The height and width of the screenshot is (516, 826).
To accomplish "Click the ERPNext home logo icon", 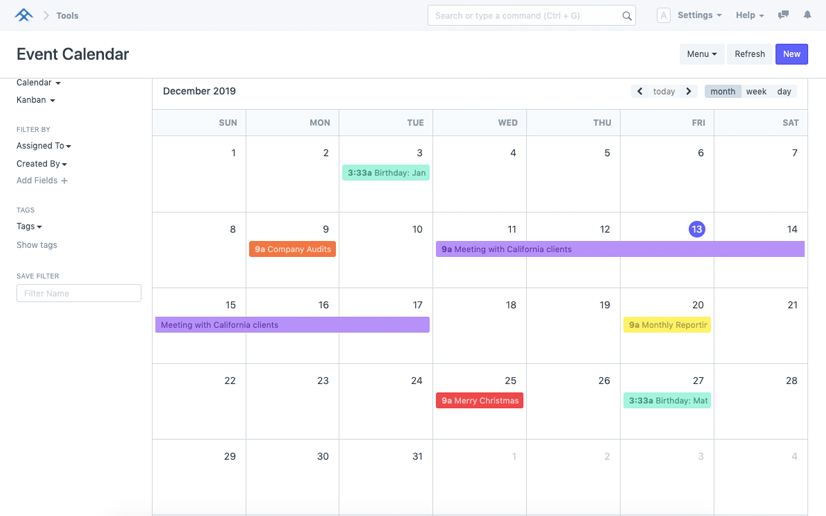I will coord(24,15).
